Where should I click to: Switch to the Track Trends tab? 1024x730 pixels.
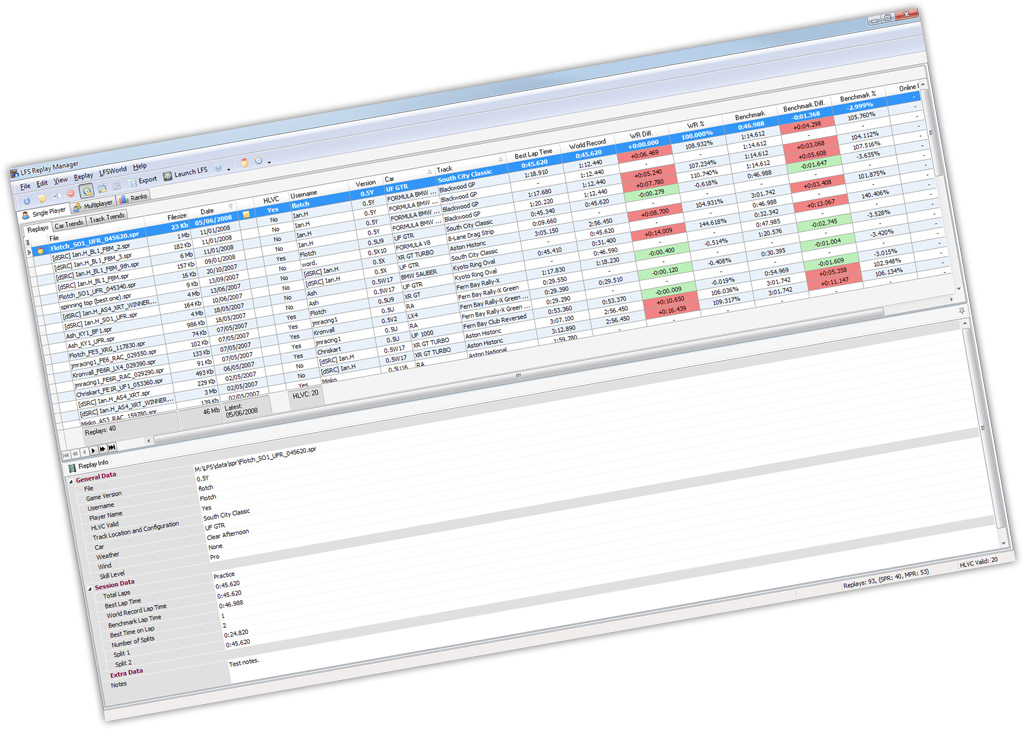click(x=106, y=217)
